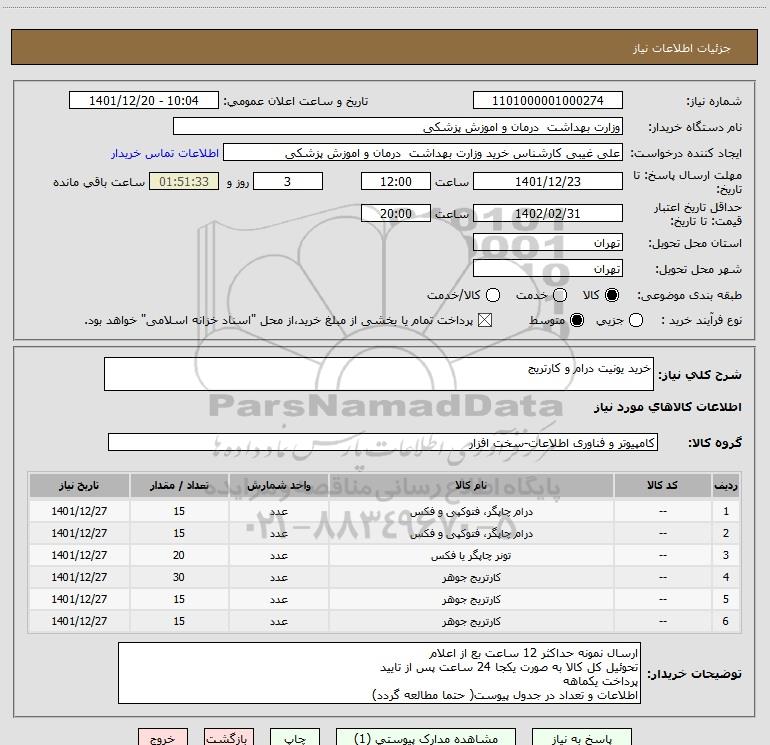The image size is (770, 745).
Task: Click the تاریخ نیاز column header
Action: [79, 485]
